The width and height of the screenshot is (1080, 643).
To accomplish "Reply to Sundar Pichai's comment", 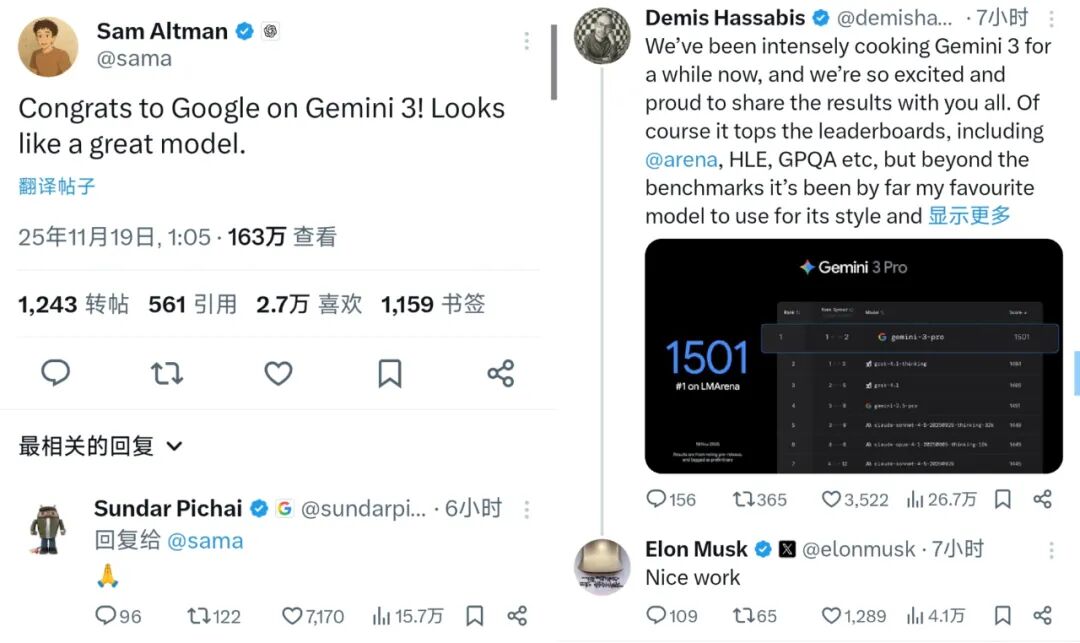I will (x=118, y=615).
